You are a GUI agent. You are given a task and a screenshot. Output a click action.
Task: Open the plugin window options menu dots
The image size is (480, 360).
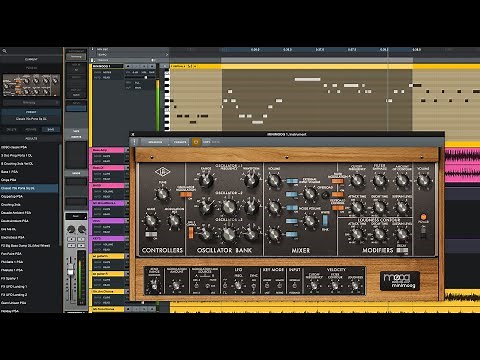coord(134,142)
